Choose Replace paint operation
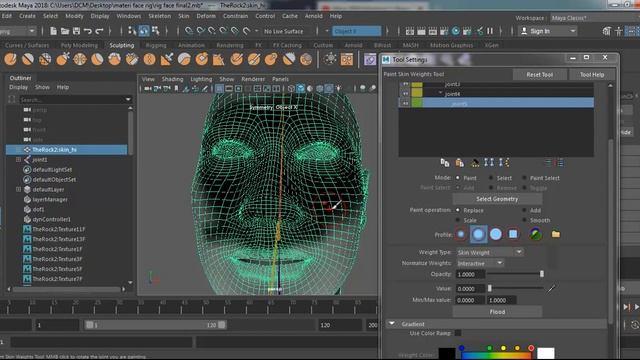 458,210
